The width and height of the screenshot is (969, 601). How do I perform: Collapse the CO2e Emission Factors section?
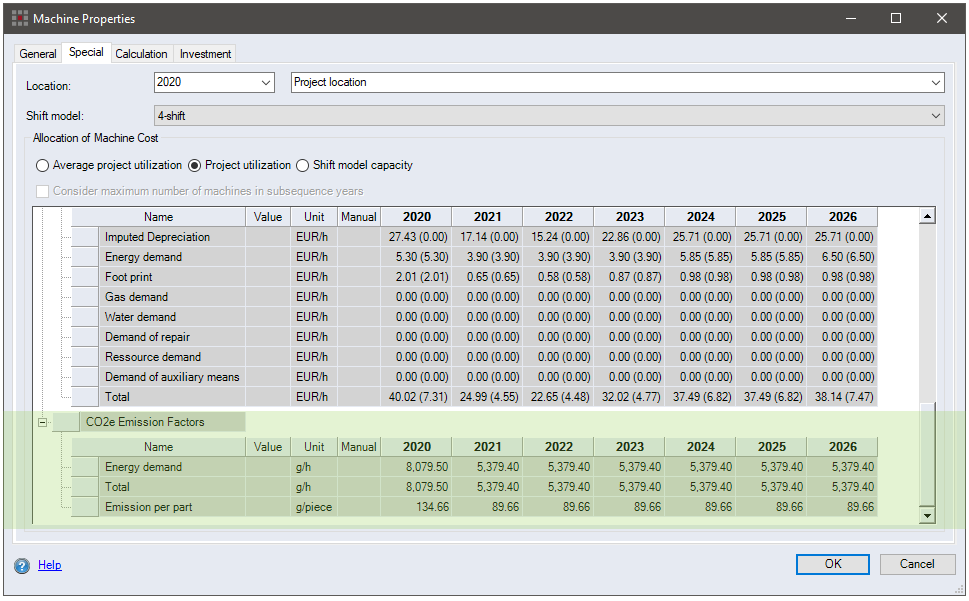click(x=42, y=422)
